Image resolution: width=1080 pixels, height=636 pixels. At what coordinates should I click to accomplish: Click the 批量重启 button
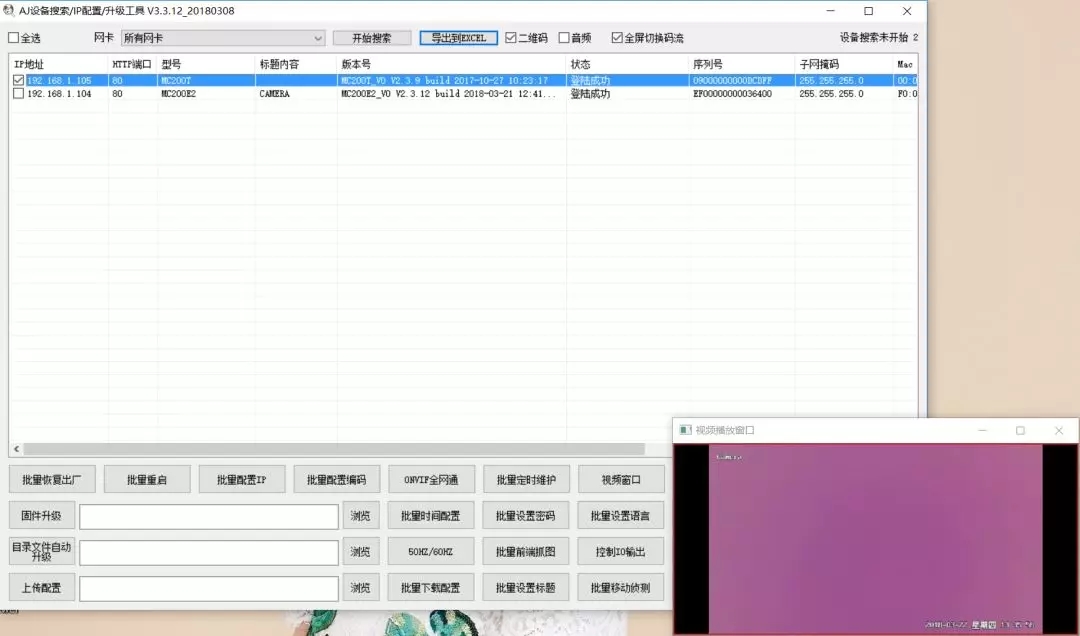(147, 480)
